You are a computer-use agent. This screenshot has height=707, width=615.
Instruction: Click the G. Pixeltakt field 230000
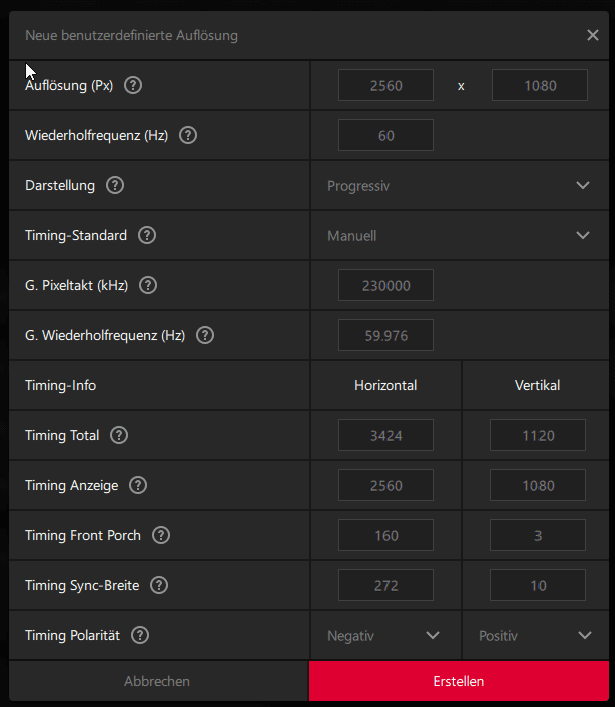(386, 285)
